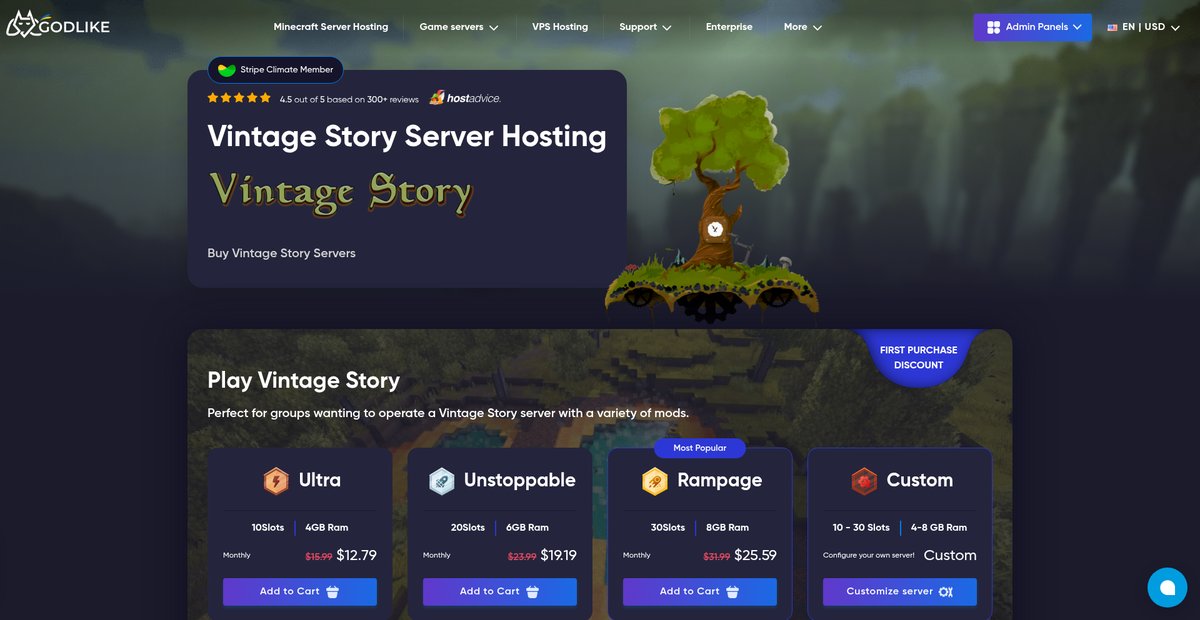Click the 4GB Ram text in Ultra card
This screenshot has width=1200, height=620.
pos(327,527)
